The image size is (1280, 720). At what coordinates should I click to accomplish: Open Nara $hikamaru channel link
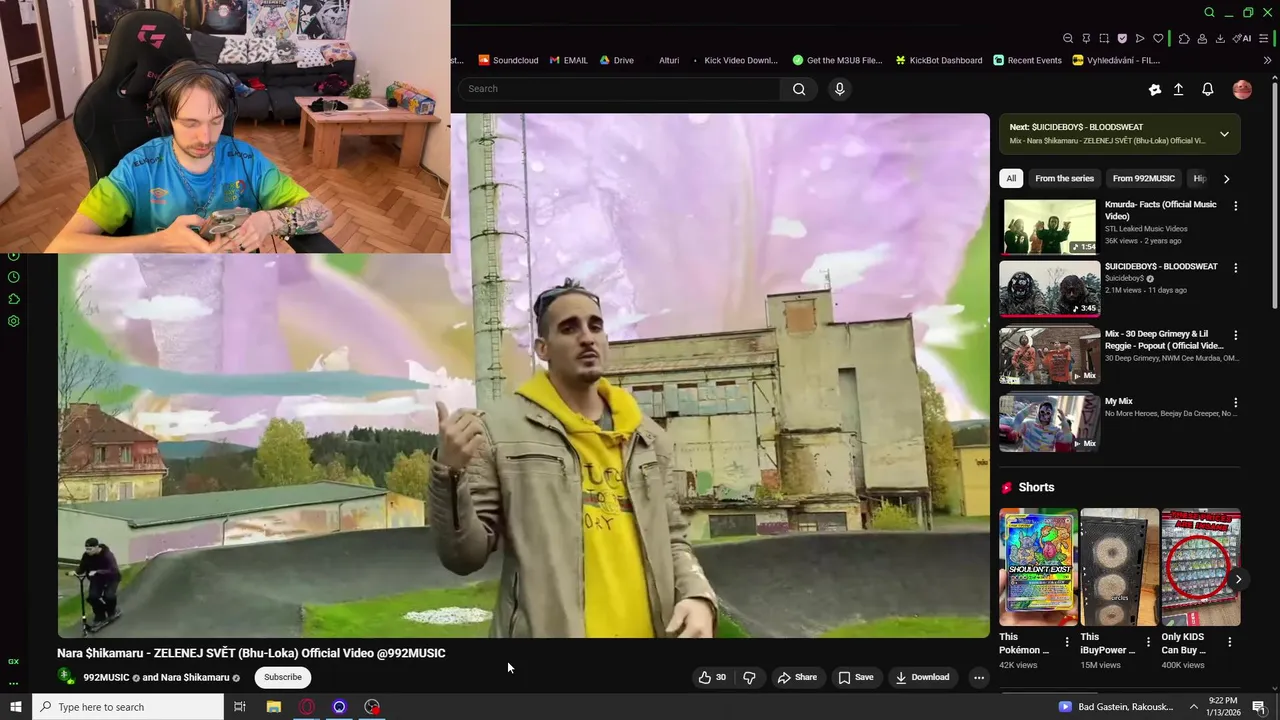click(x=194, y=678)
